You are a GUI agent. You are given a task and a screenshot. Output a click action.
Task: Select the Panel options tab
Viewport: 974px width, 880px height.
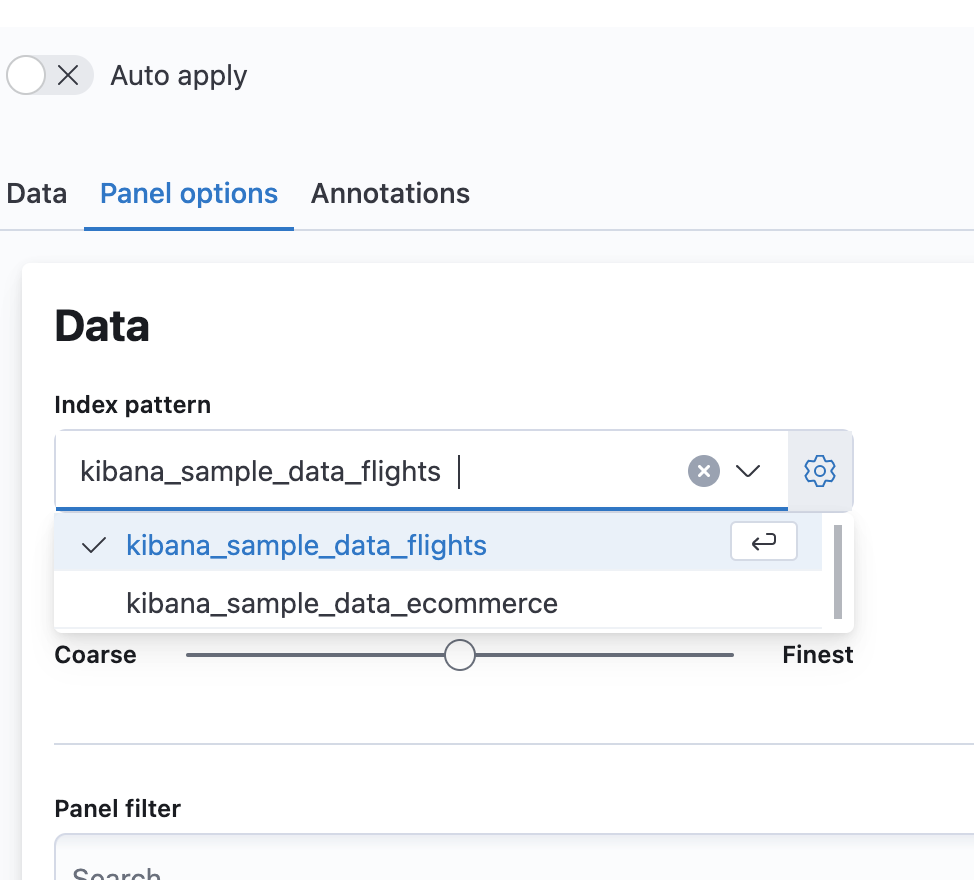[x=188, y=193]
